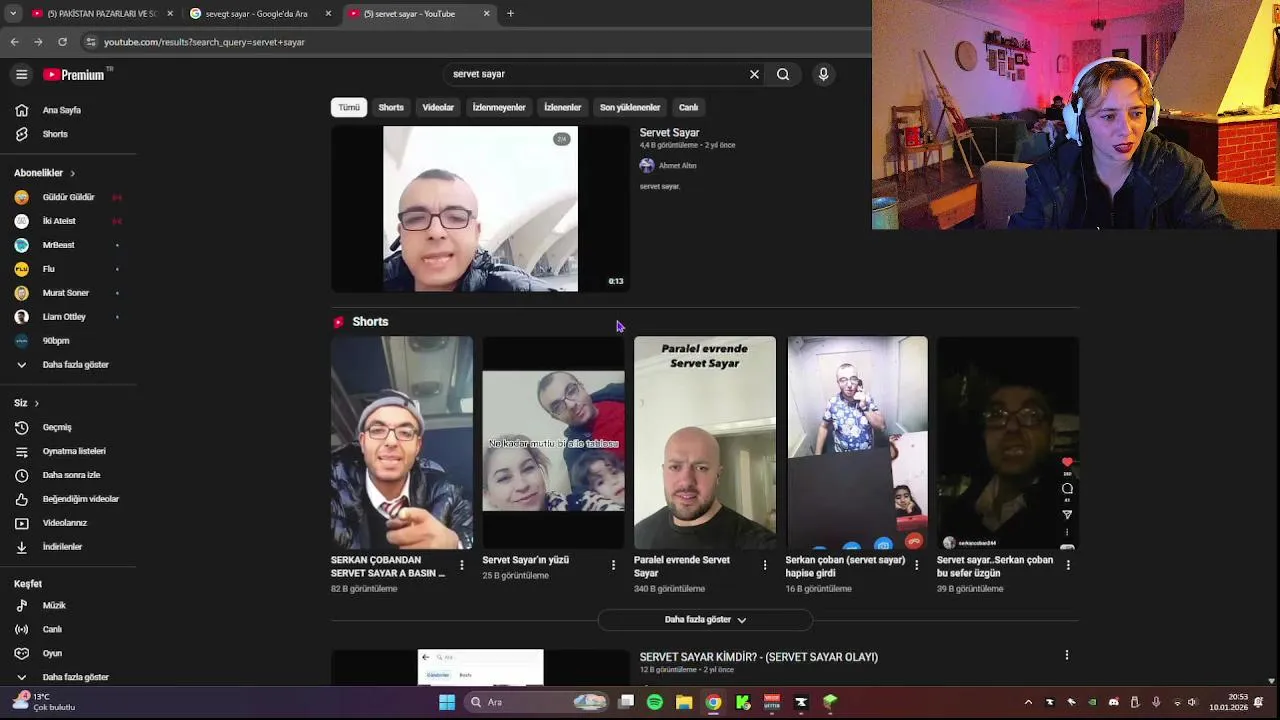
Task: Click the magnifier search button
Action: click(783, 74)
